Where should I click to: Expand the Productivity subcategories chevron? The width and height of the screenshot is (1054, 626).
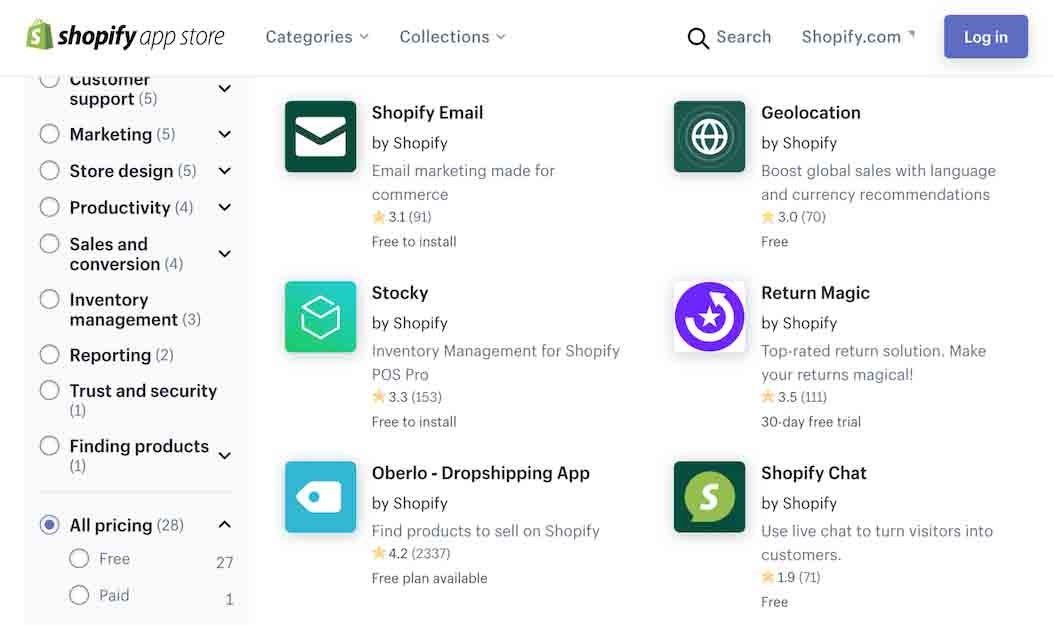[225, 207]
